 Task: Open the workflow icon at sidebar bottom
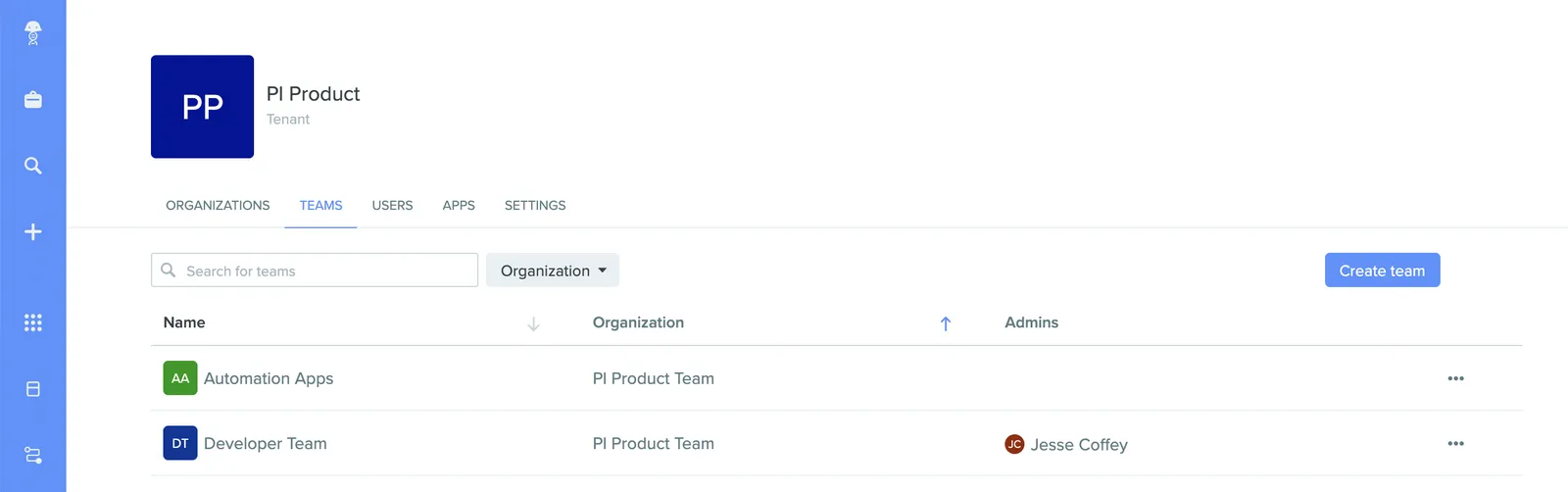[x=33, y=456]
